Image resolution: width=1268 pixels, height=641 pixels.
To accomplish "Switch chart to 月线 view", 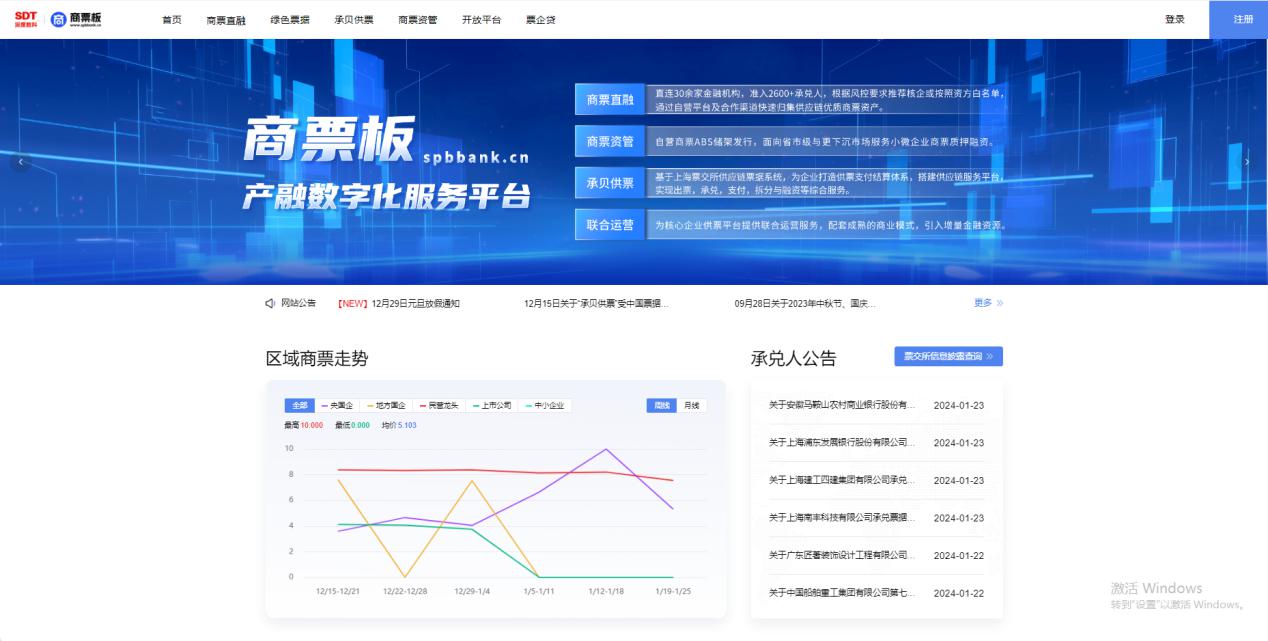I will click(x=691, y=406).
